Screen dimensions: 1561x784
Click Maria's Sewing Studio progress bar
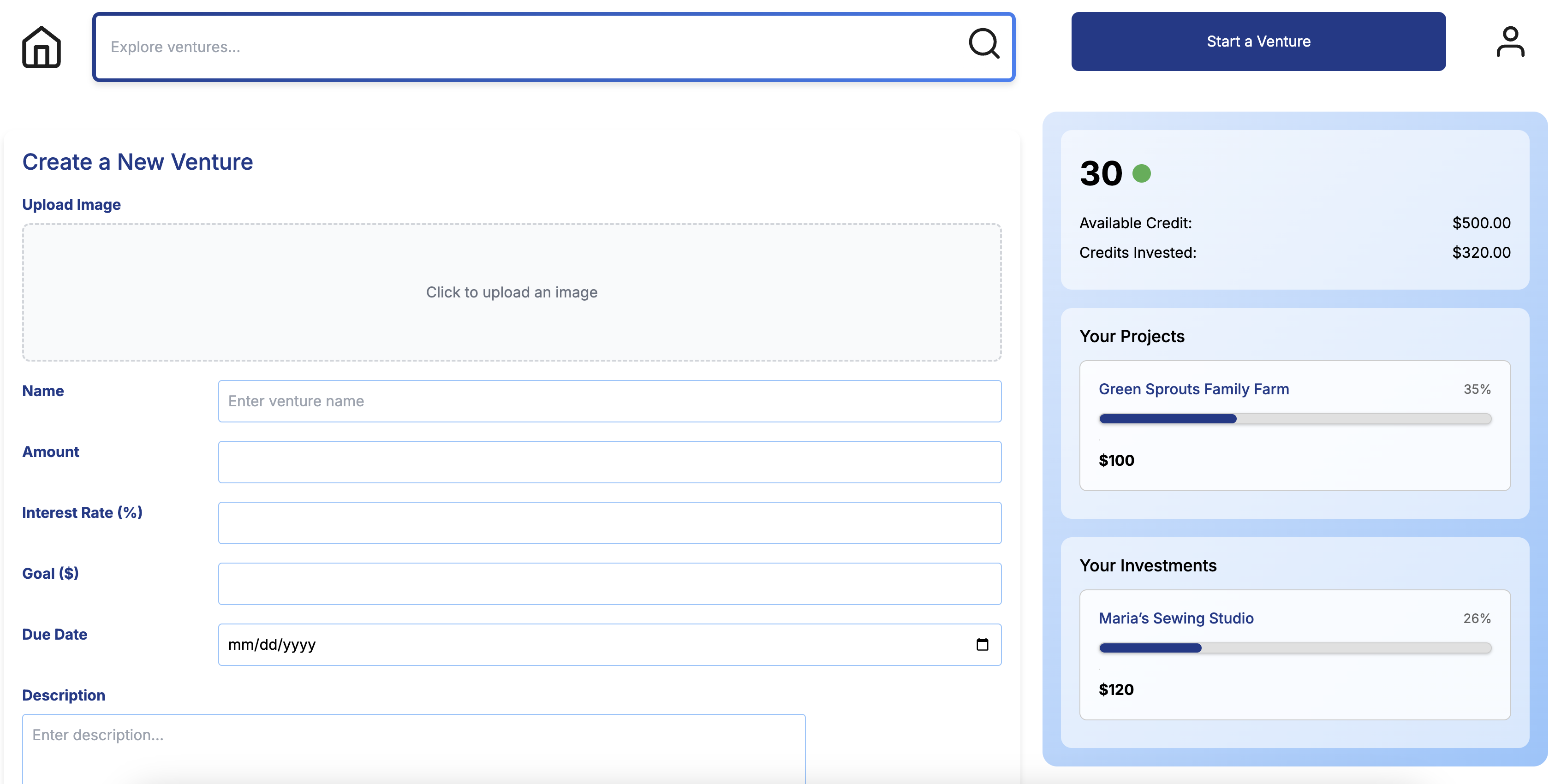click(x=1294, y=647)
